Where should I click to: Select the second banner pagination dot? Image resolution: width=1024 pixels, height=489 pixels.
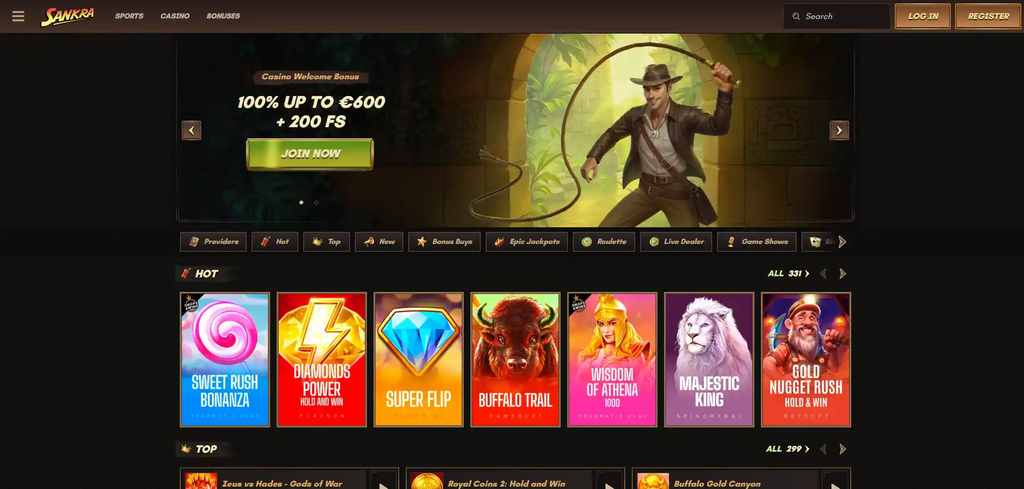click(317, 202)
